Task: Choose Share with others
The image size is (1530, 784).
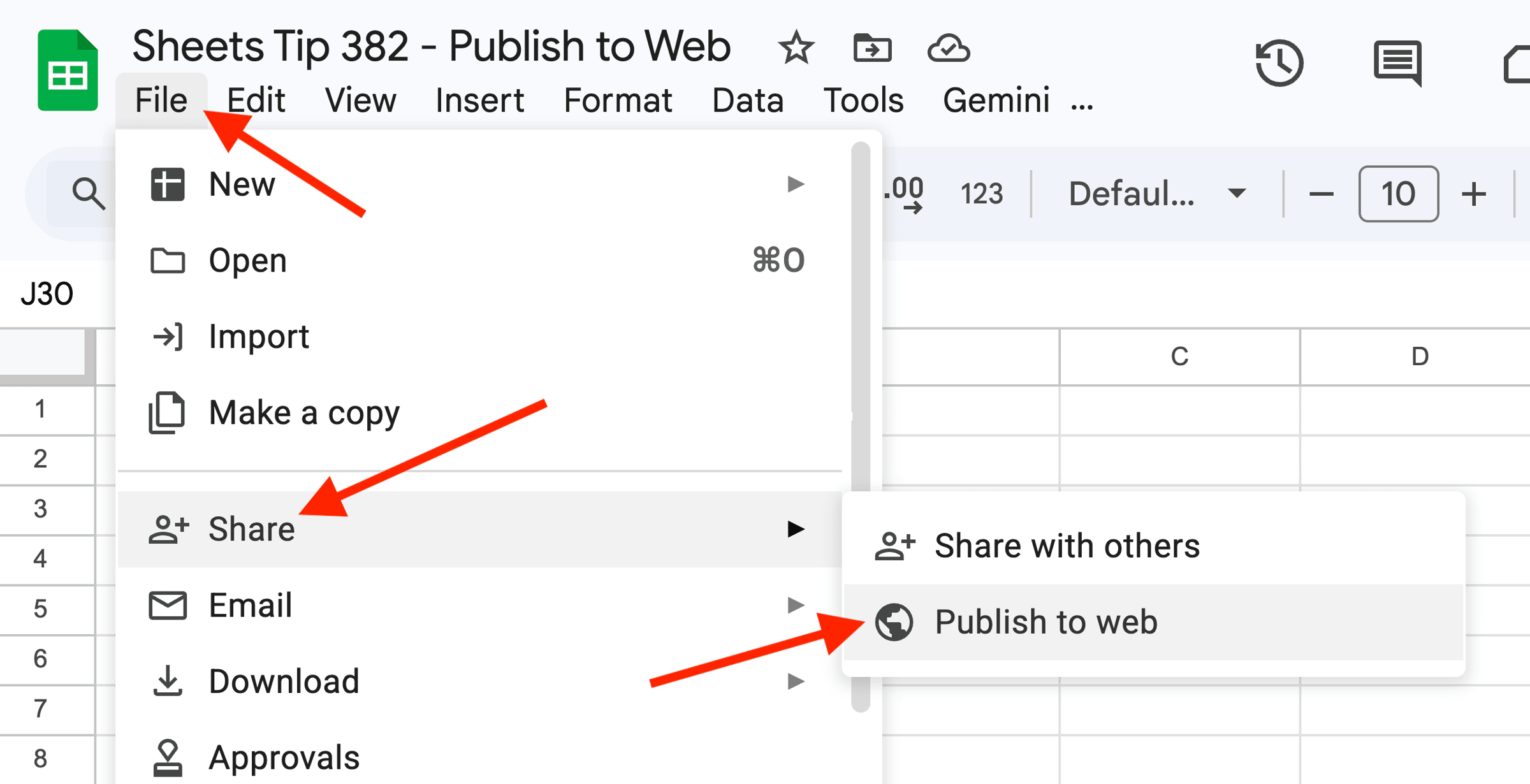Action: click(x=1067, y=546)
